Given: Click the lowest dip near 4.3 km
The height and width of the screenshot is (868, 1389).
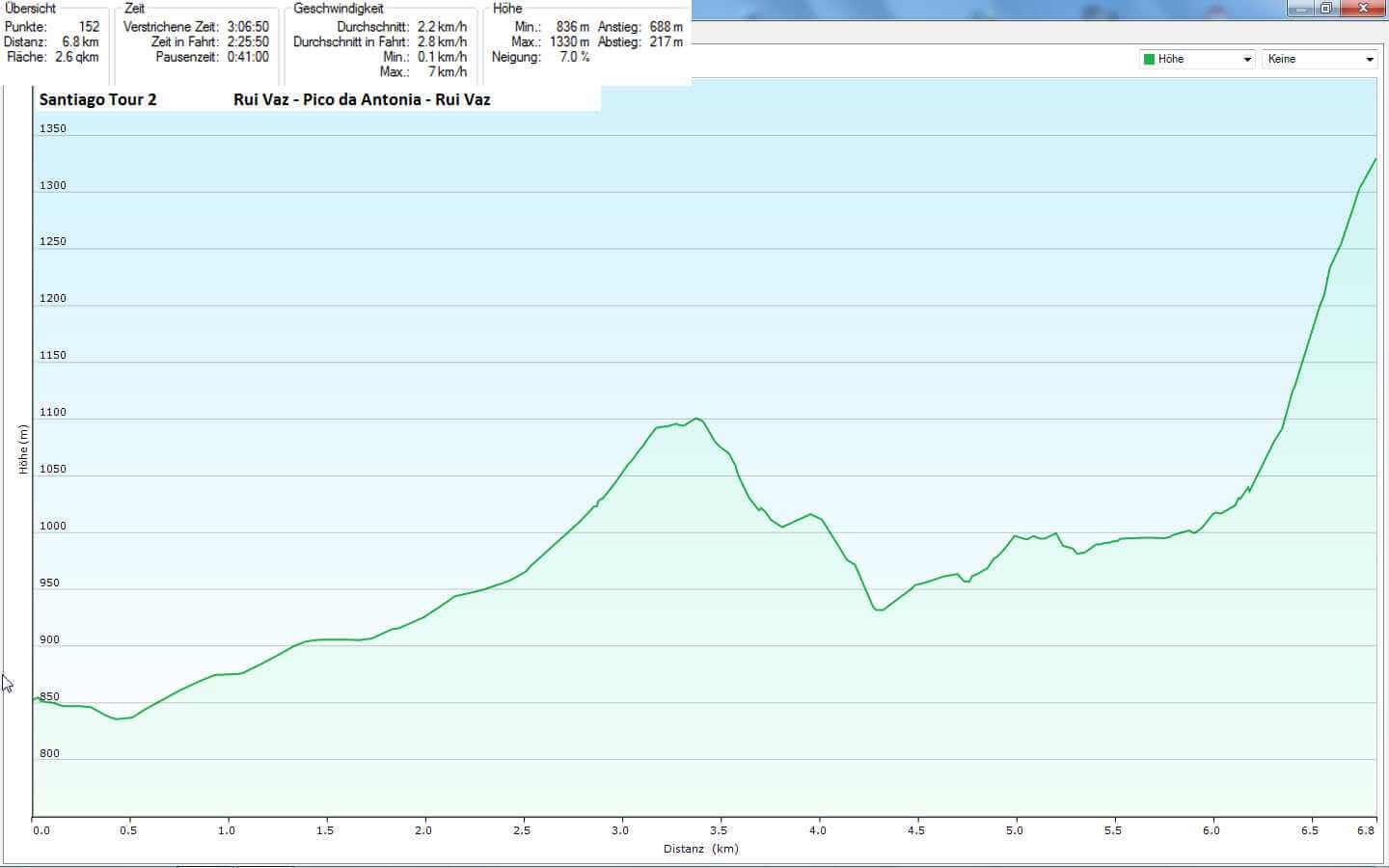Looking at the screenshot, I should 878,610.
